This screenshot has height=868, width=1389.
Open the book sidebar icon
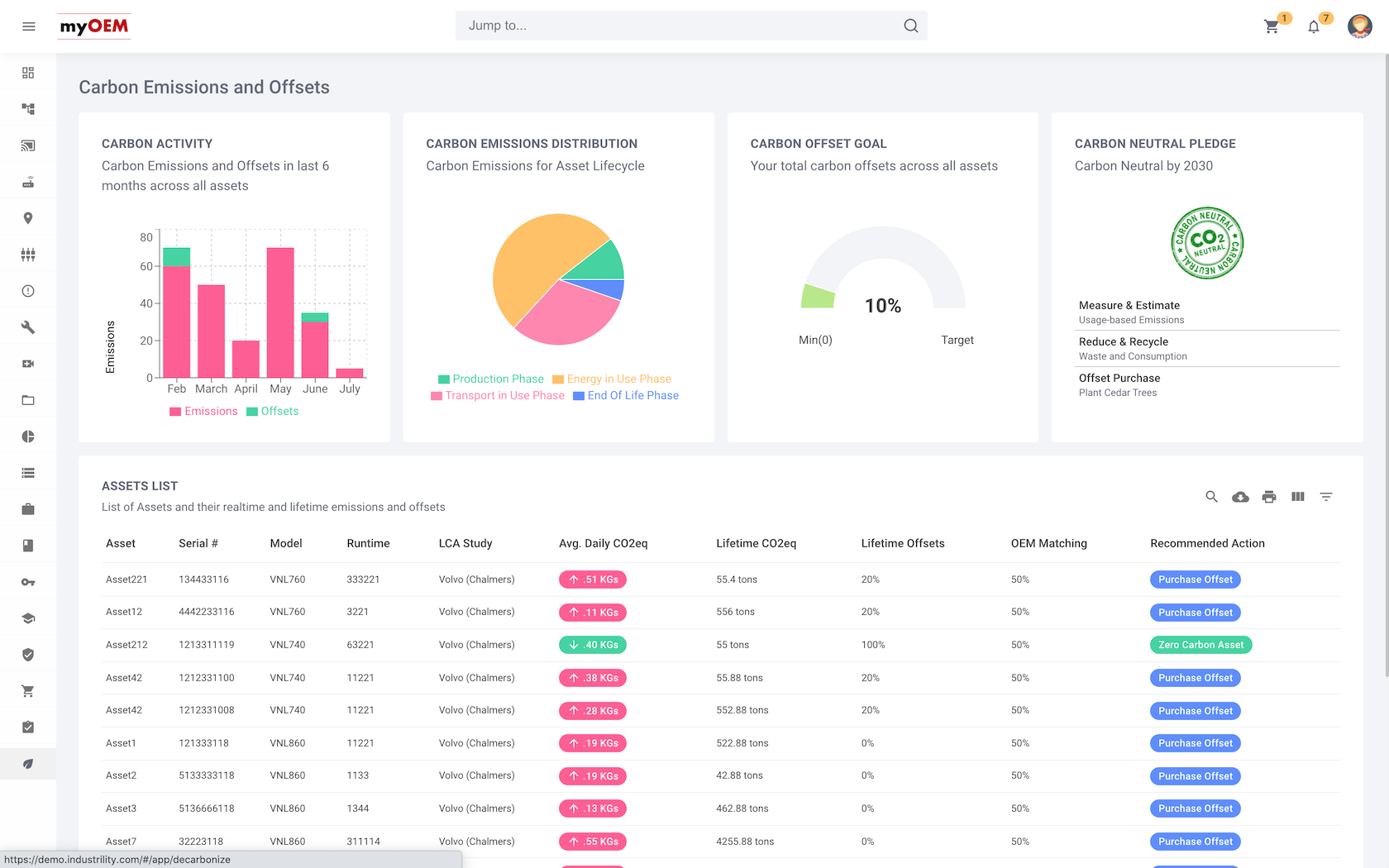pos(28,546)
